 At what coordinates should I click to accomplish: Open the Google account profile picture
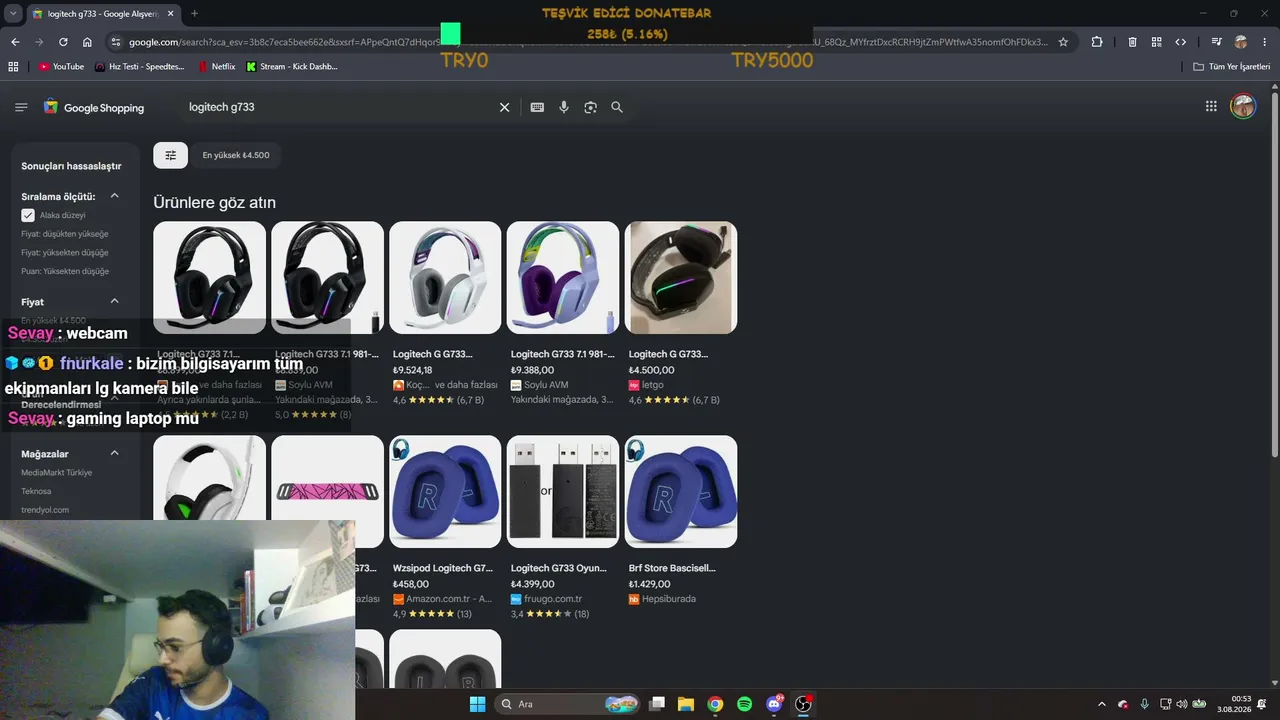(1243, 106)
